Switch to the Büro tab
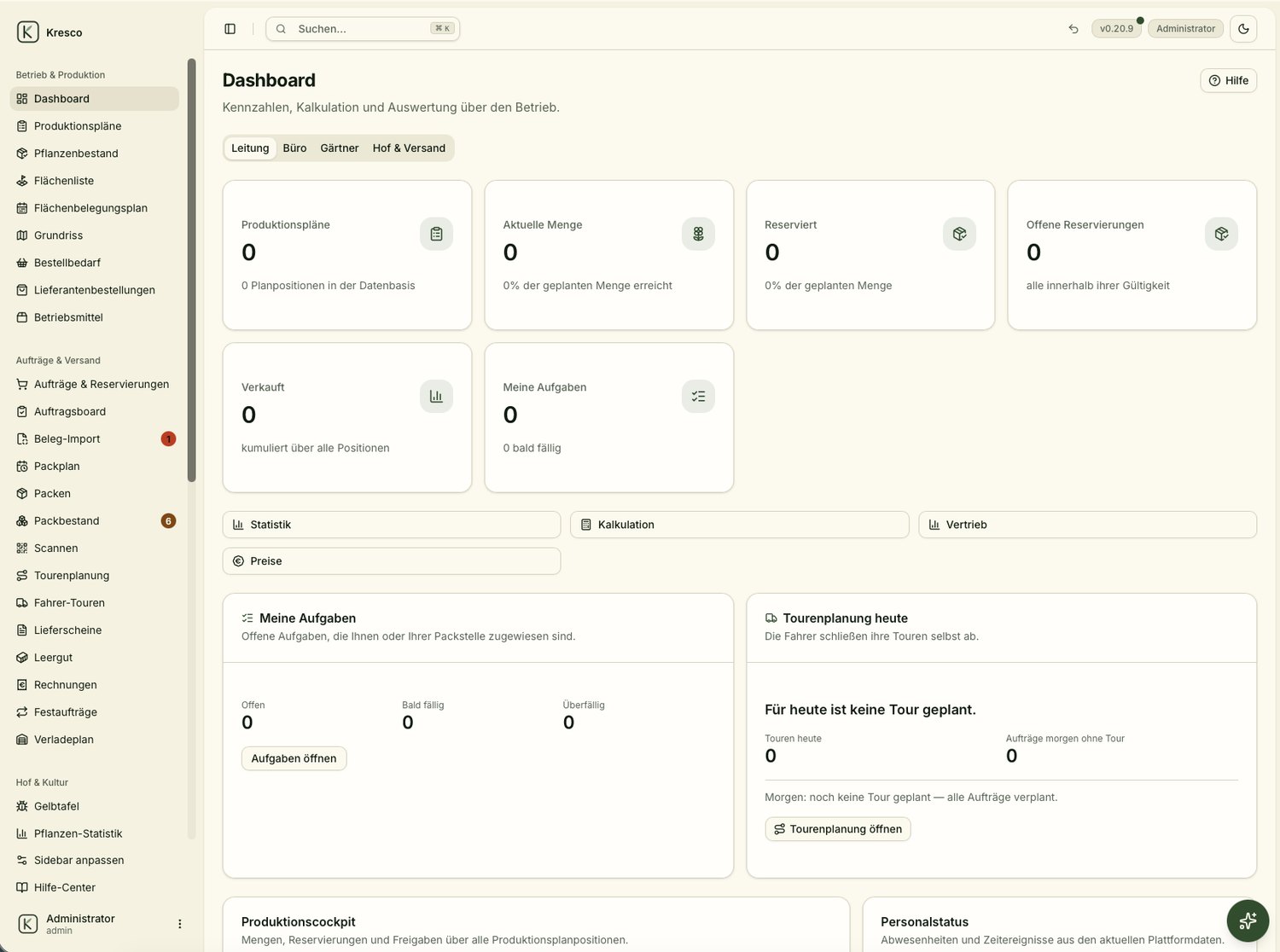The width and height of the screenshot is (1280, 952). pyautogui.click(x=294, y=148)
